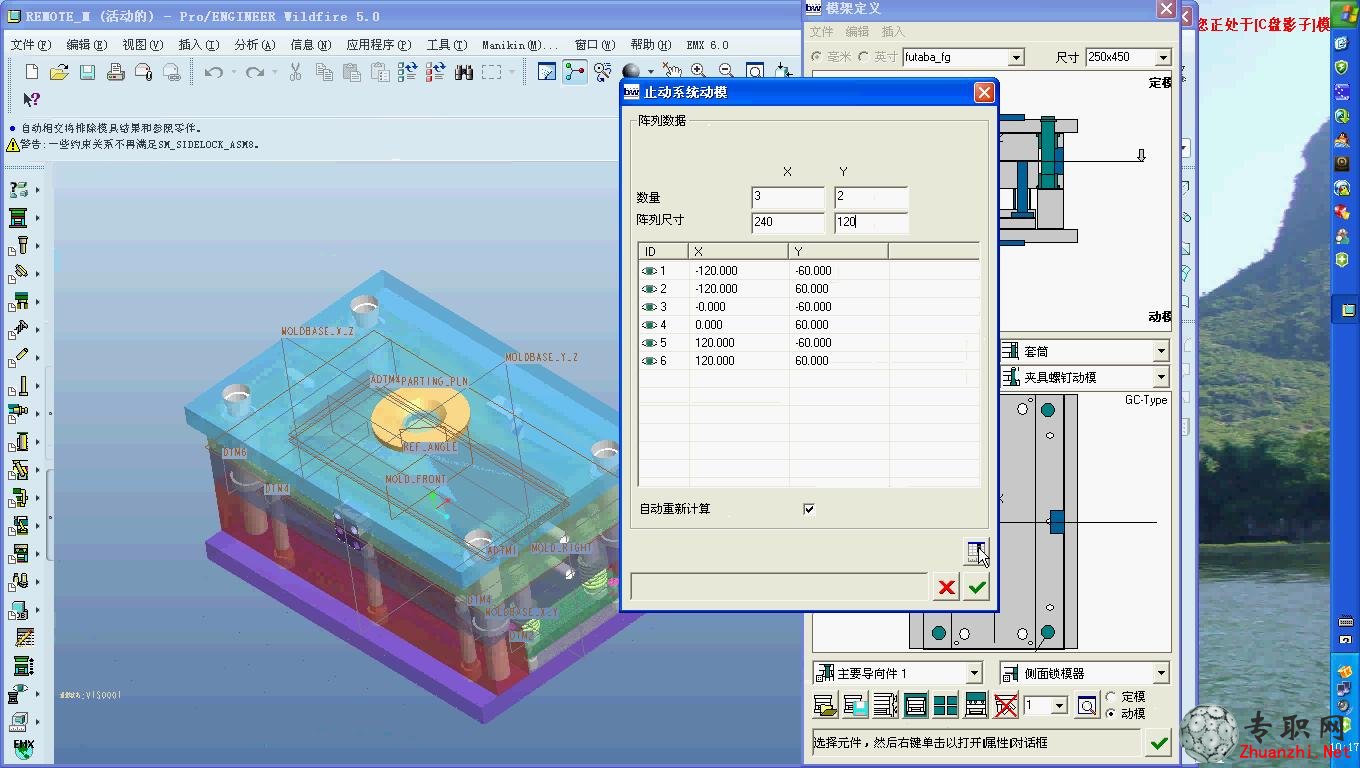Open the 主要导向件 1 dropdown
This screenshot has width=1360, height=768.
point(974,674)
